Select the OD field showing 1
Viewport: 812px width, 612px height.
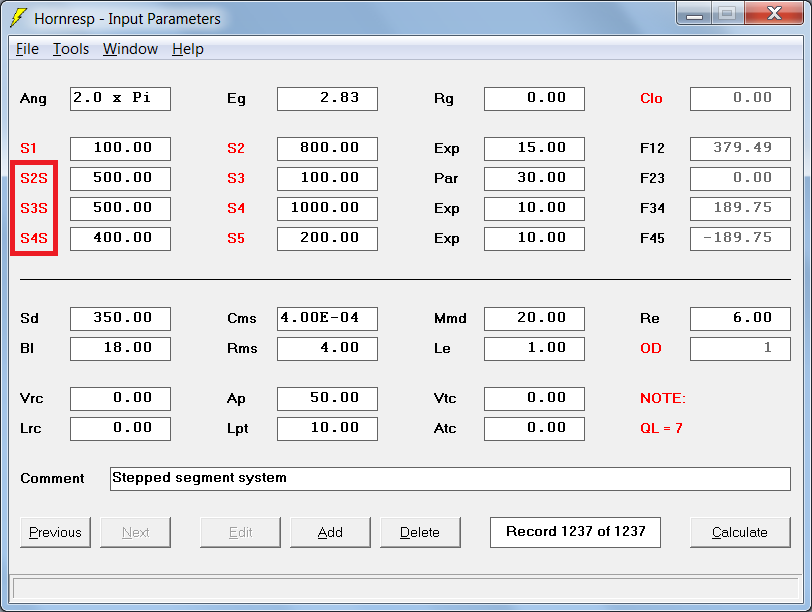[740, 348]
